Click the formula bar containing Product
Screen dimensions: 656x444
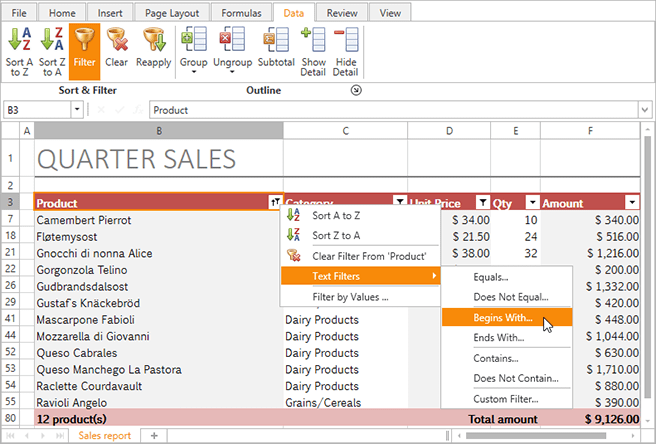tap(393, 110)
